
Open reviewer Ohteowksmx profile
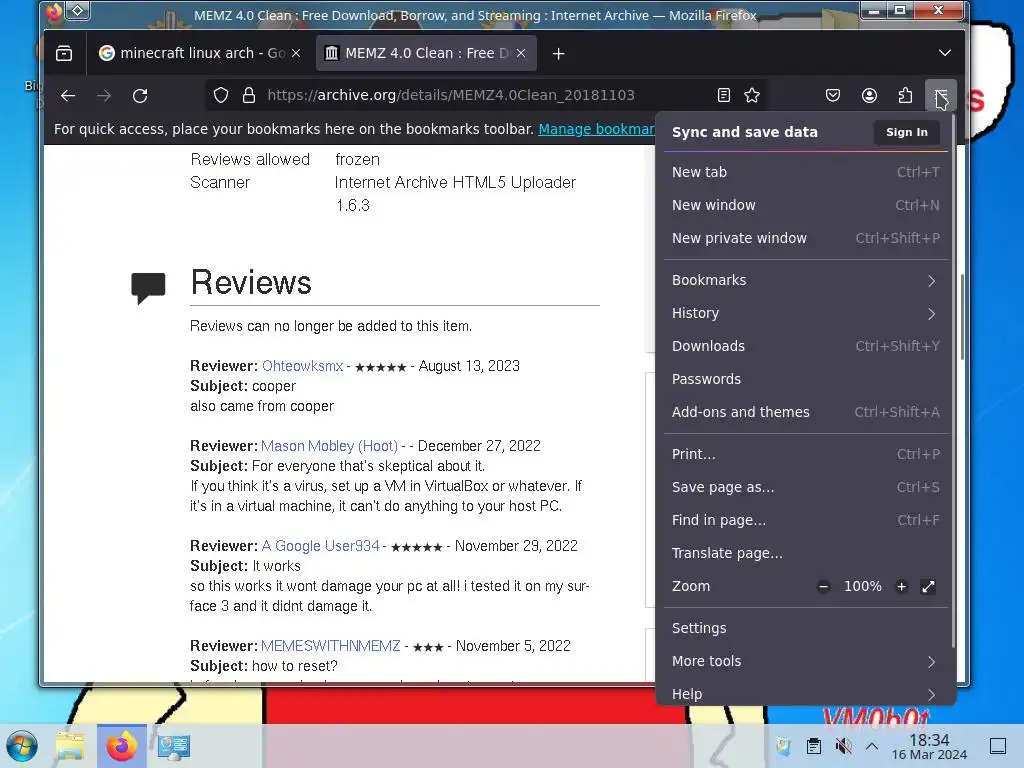click(302, 366)
